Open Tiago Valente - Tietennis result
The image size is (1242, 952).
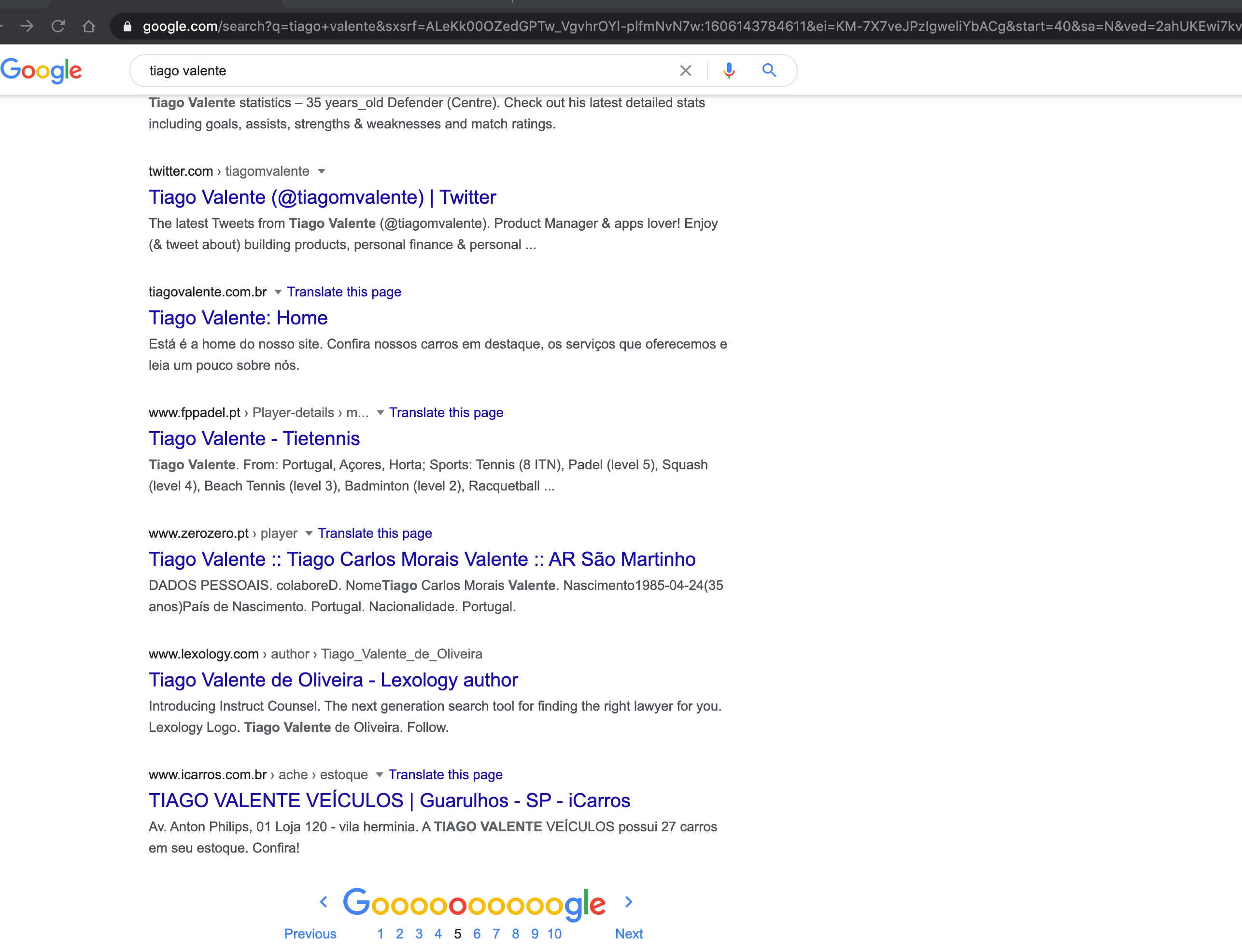(x=254, y=439)
